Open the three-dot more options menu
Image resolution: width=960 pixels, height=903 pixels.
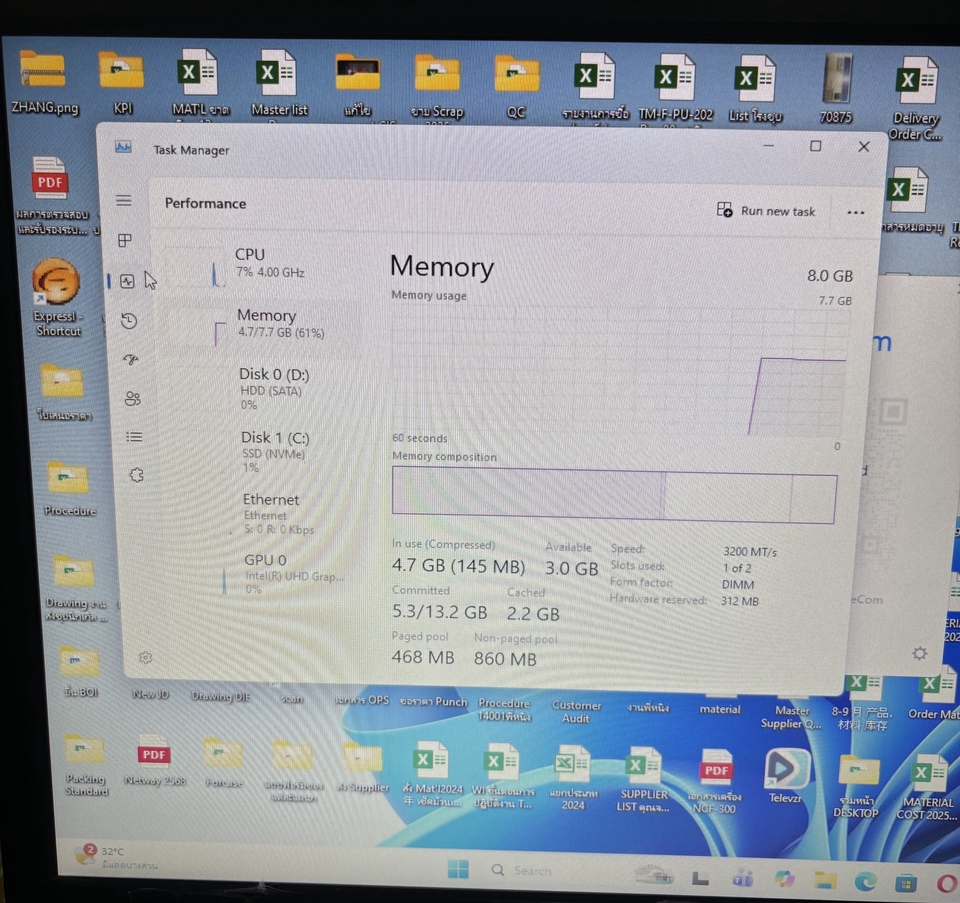855,213
